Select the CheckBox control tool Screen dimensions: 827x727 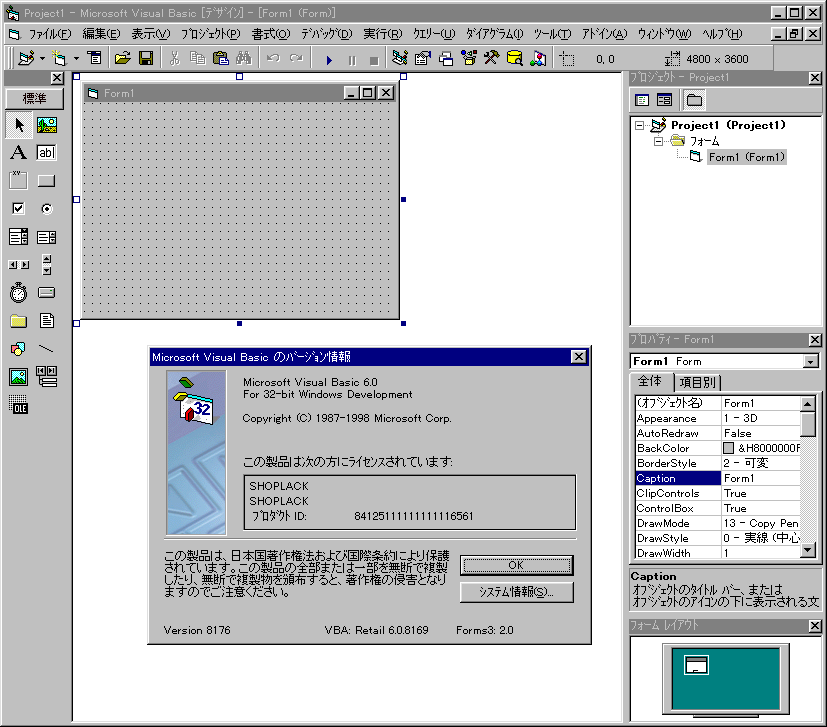coord(18,209)
